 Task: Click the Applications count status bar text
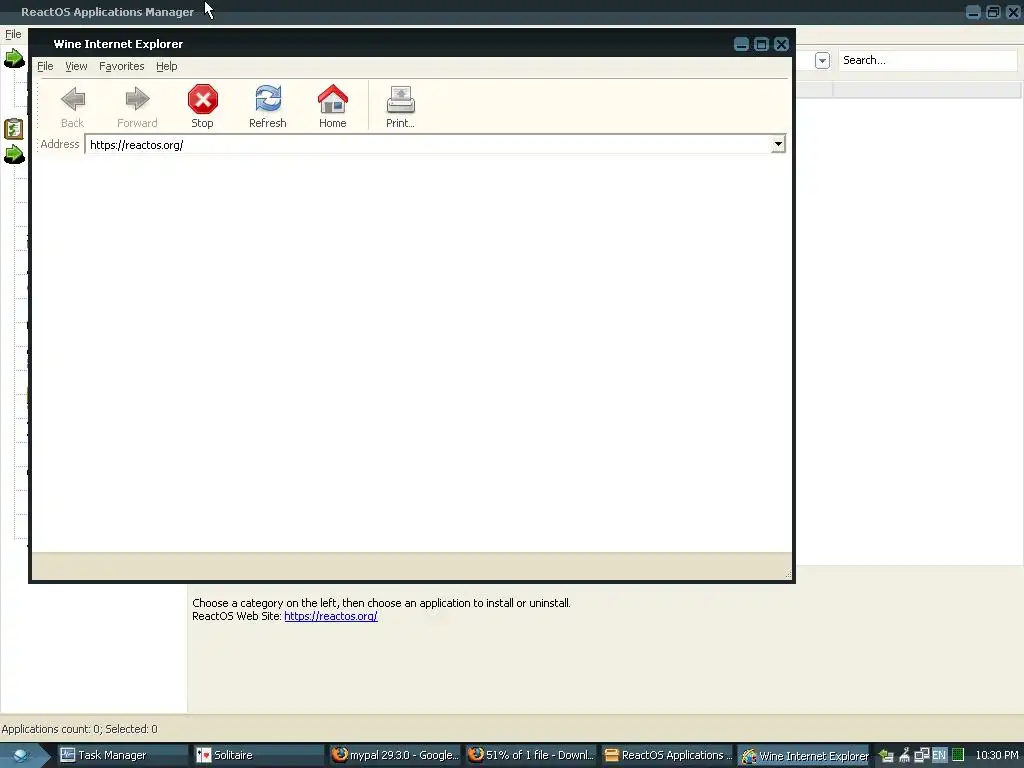coord(80,729)
